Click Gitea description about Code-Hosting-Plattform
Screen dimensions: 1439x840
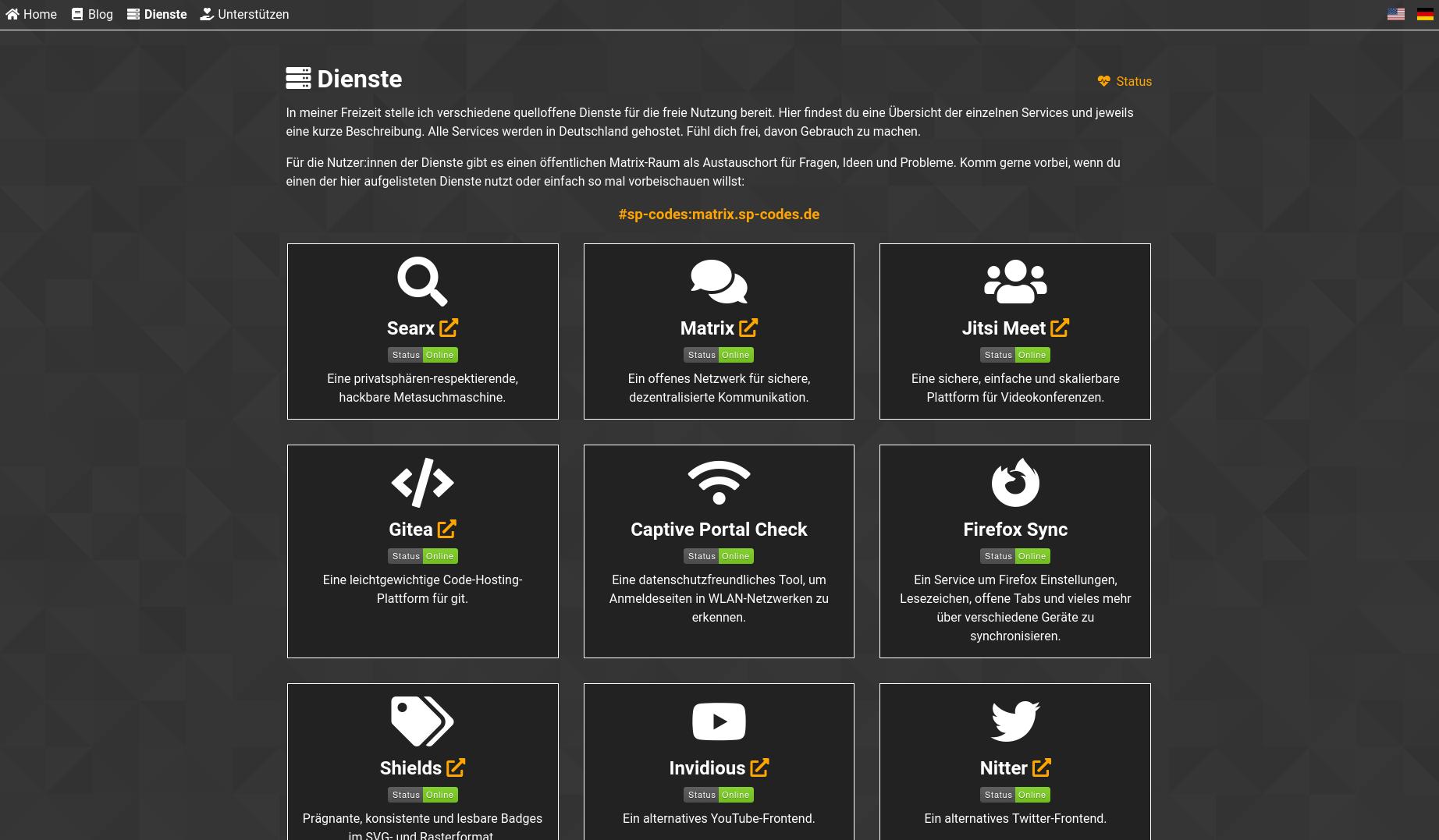click(422, 589)
